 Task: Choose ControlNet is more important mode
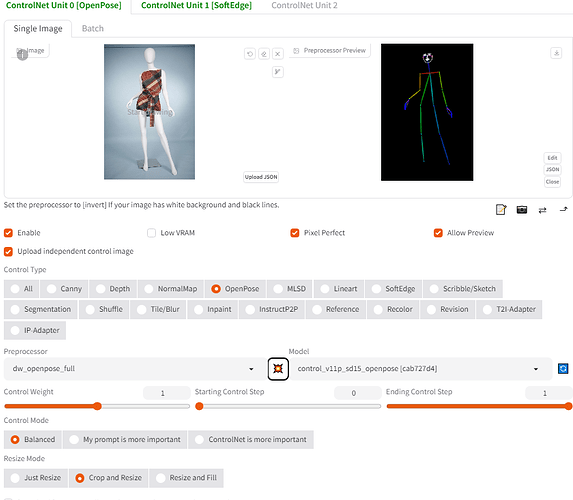coord(251,439)
